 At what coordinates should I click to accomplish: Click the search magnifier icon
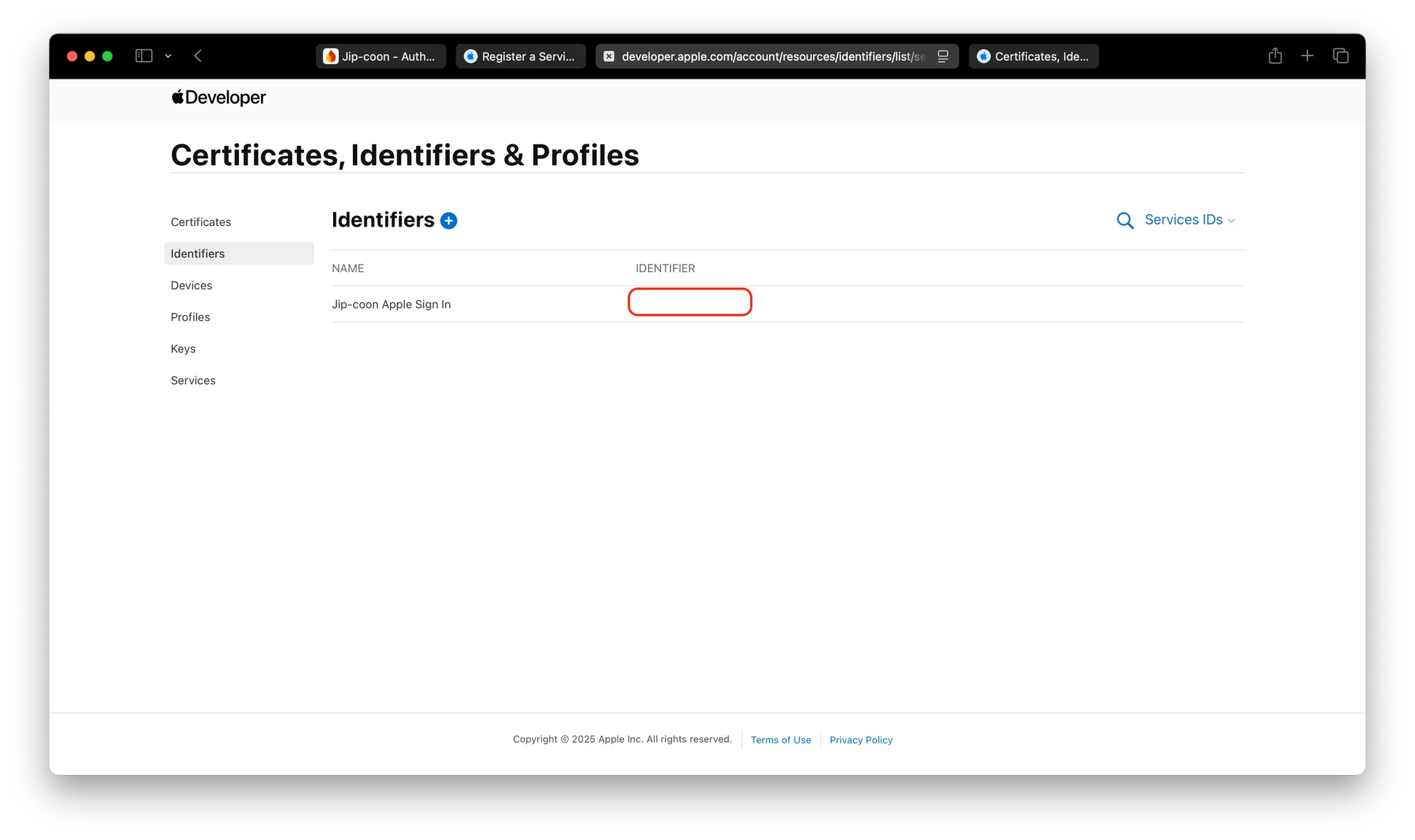click(x=1125, y=220)
